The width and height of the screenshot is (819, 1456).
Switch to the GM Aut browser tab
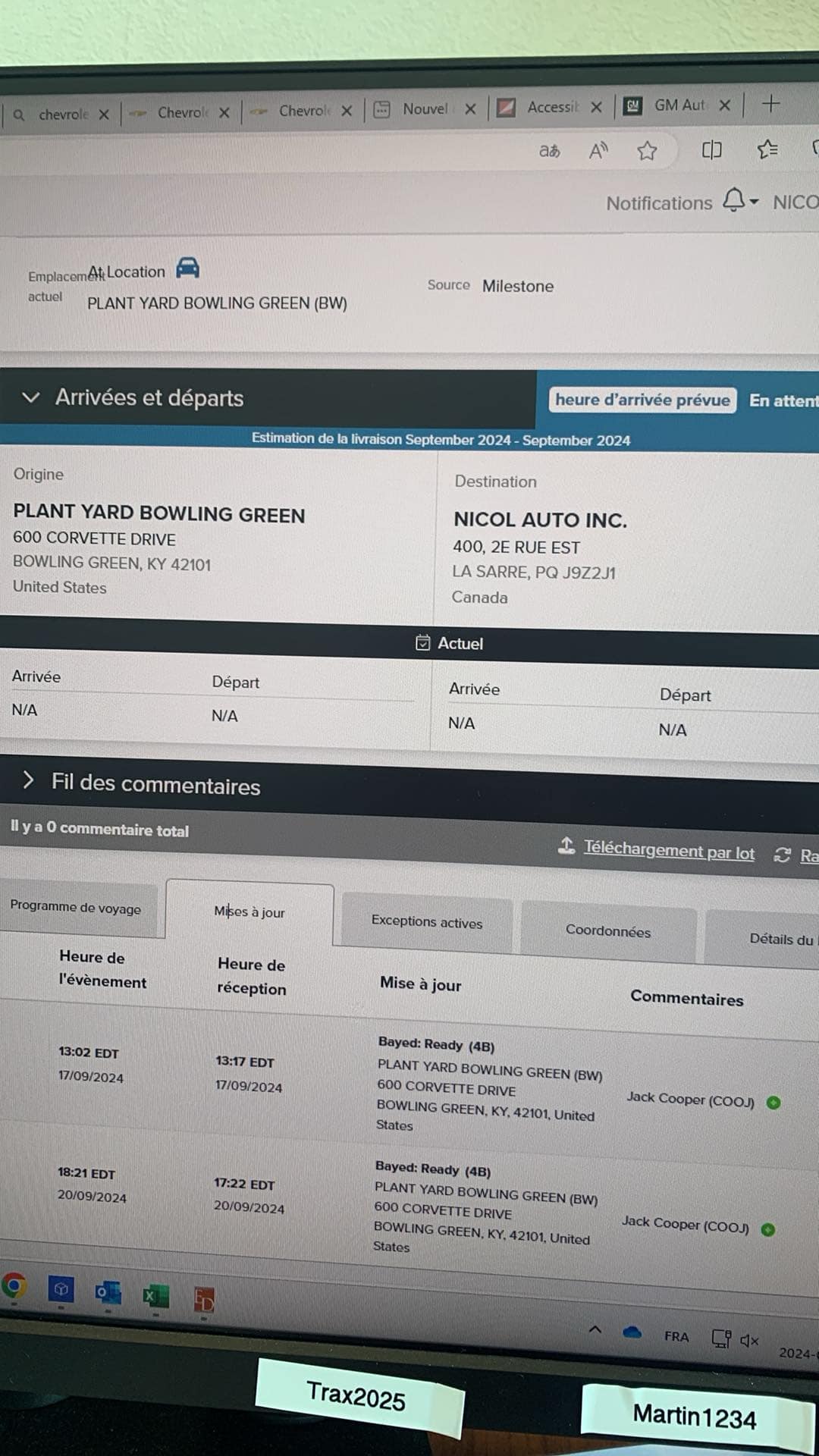point(677,105)
